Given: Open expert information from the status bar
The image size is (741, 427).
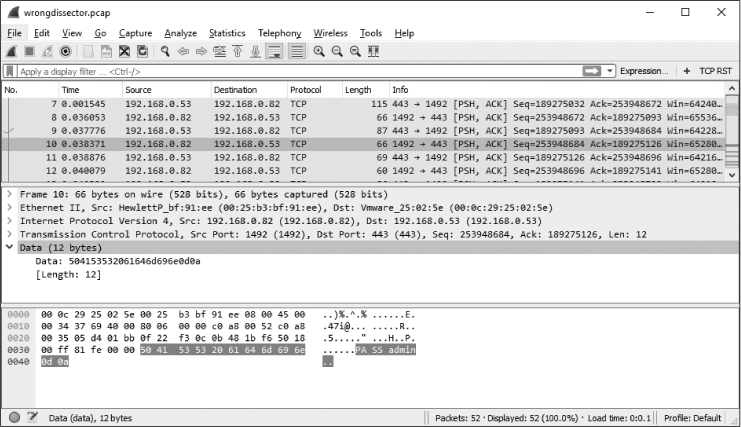Looking at the screenshot, I should point(14,417).
